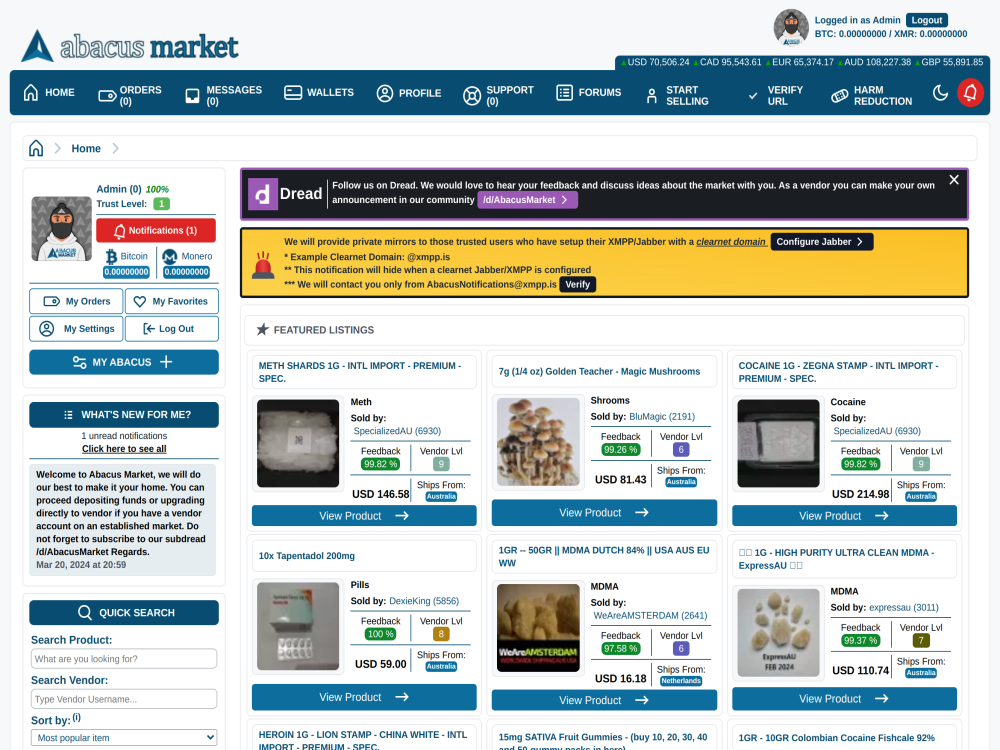This screenshot has height=750, width=1000.
Task: Open the DexieKing (5856) vendor link
Action: tap(424, 601)
